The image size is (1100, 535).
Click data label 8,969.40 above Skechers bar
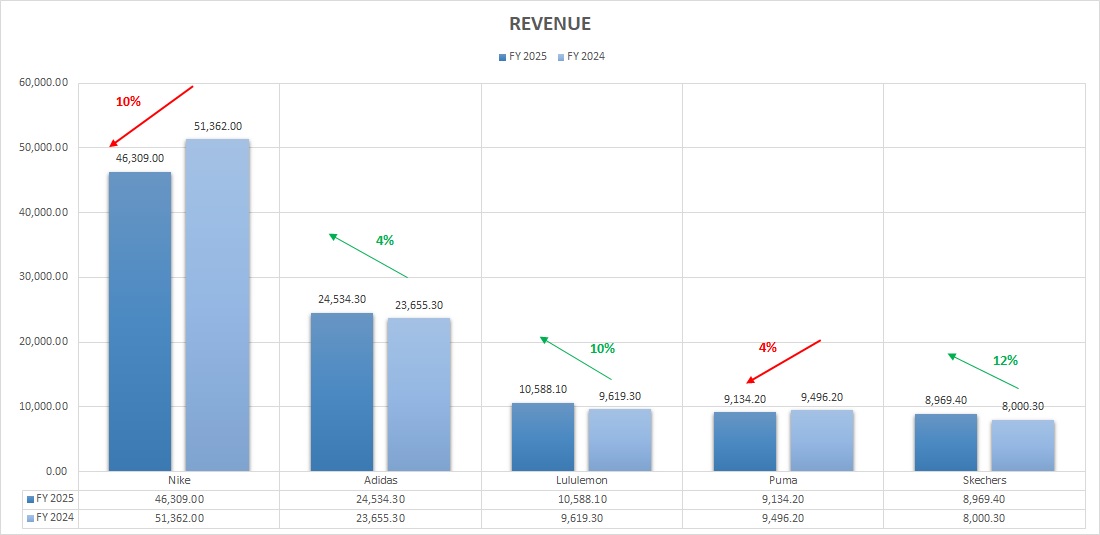[946, 400]
